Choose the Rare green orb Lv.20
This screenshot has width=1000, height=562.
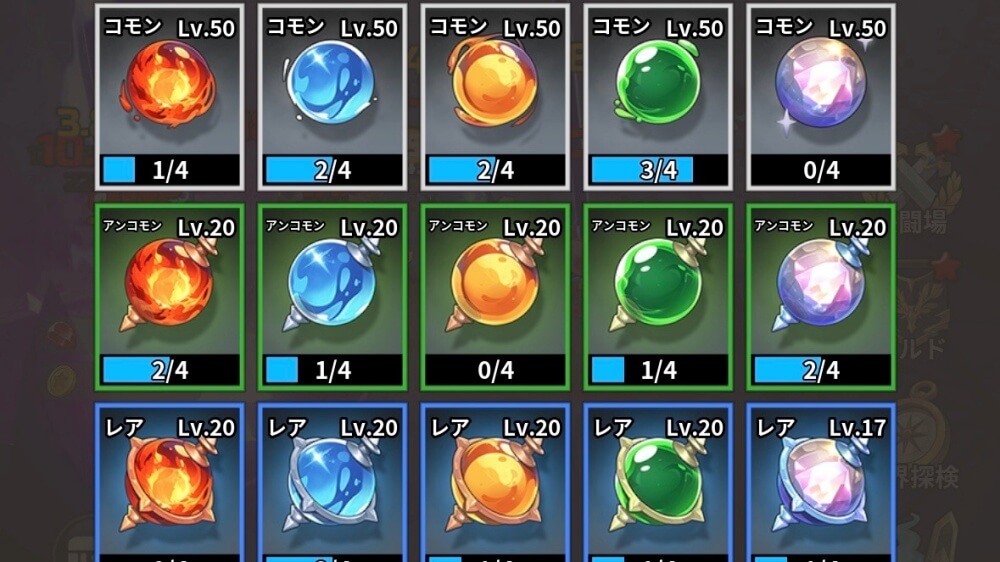coord(658,483)
